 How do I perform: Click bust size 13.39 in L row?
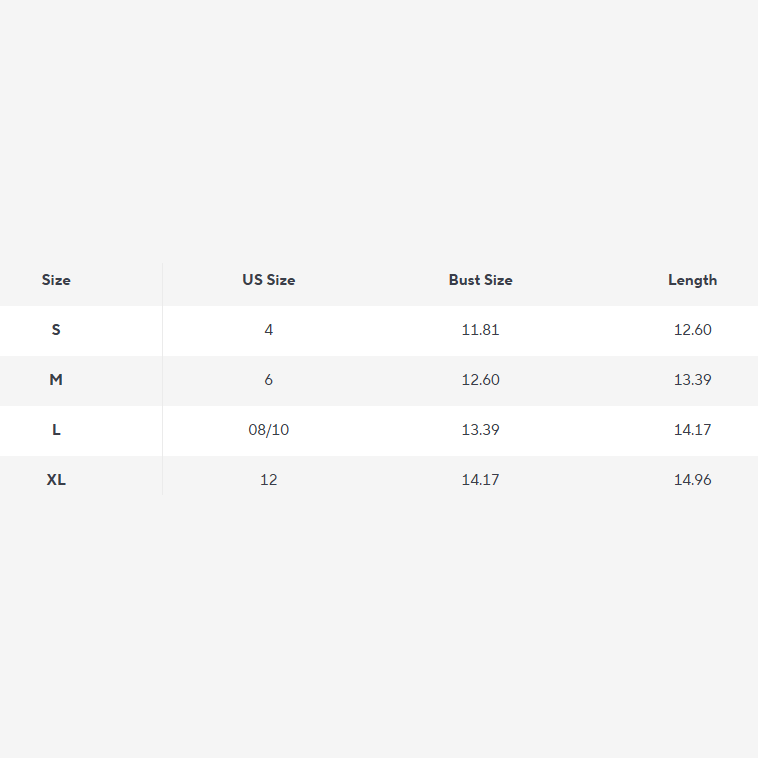point(480,430)
